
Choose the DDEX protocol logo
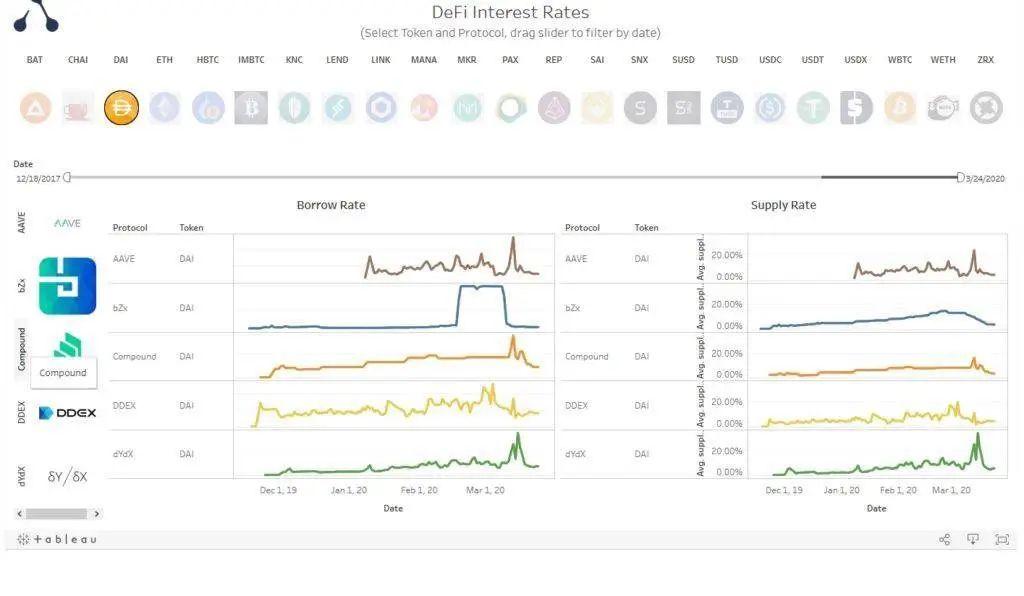pos(67,413)
